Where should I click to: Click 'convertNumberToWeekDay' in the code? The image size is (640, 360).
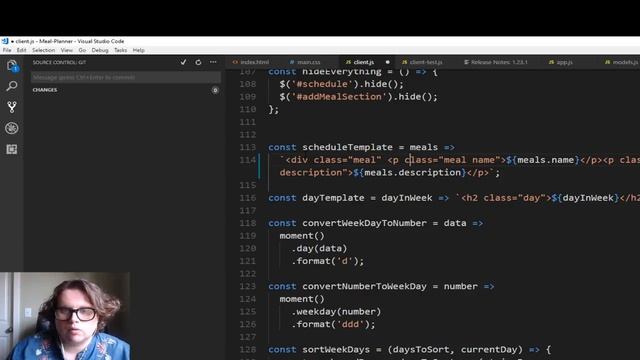click(x=364, y=287)
